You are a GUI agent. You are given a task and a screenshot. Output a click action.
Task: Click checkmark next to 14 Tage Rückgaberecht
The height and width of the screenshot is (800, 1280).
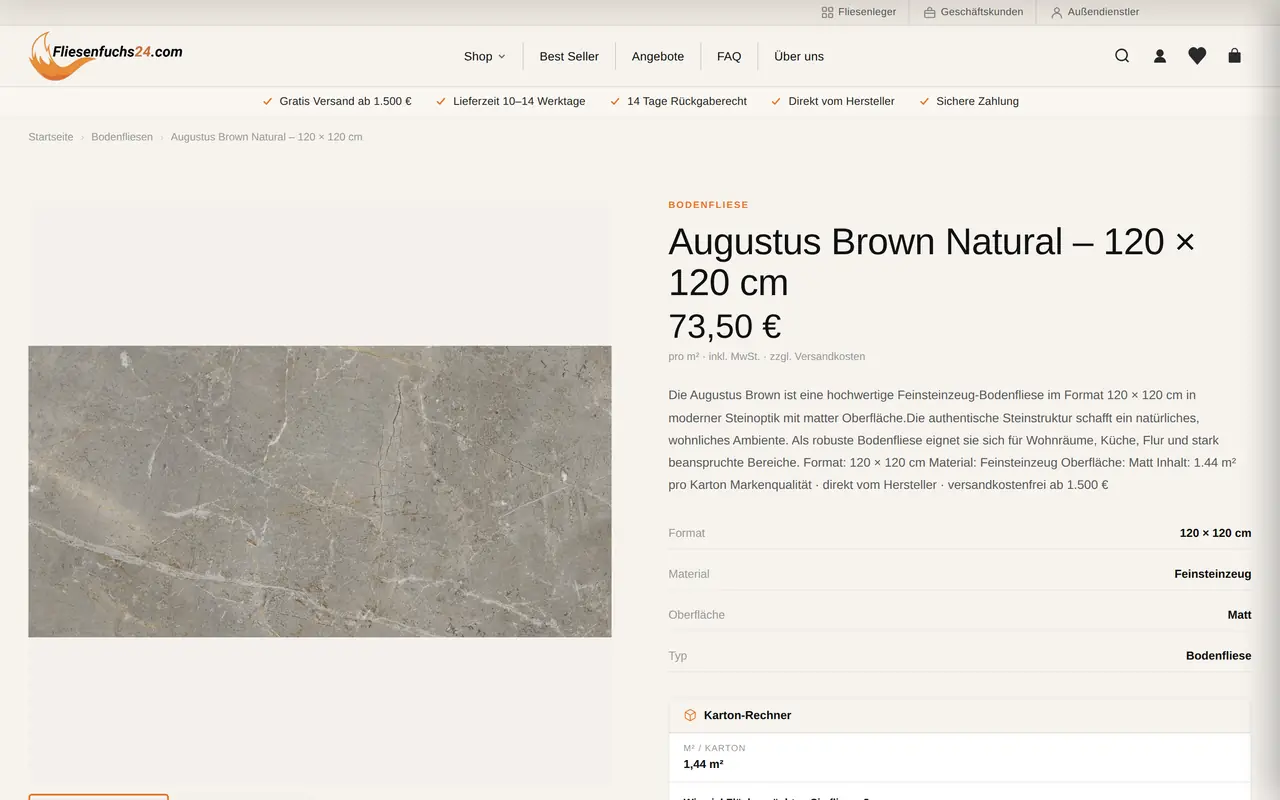615,101
